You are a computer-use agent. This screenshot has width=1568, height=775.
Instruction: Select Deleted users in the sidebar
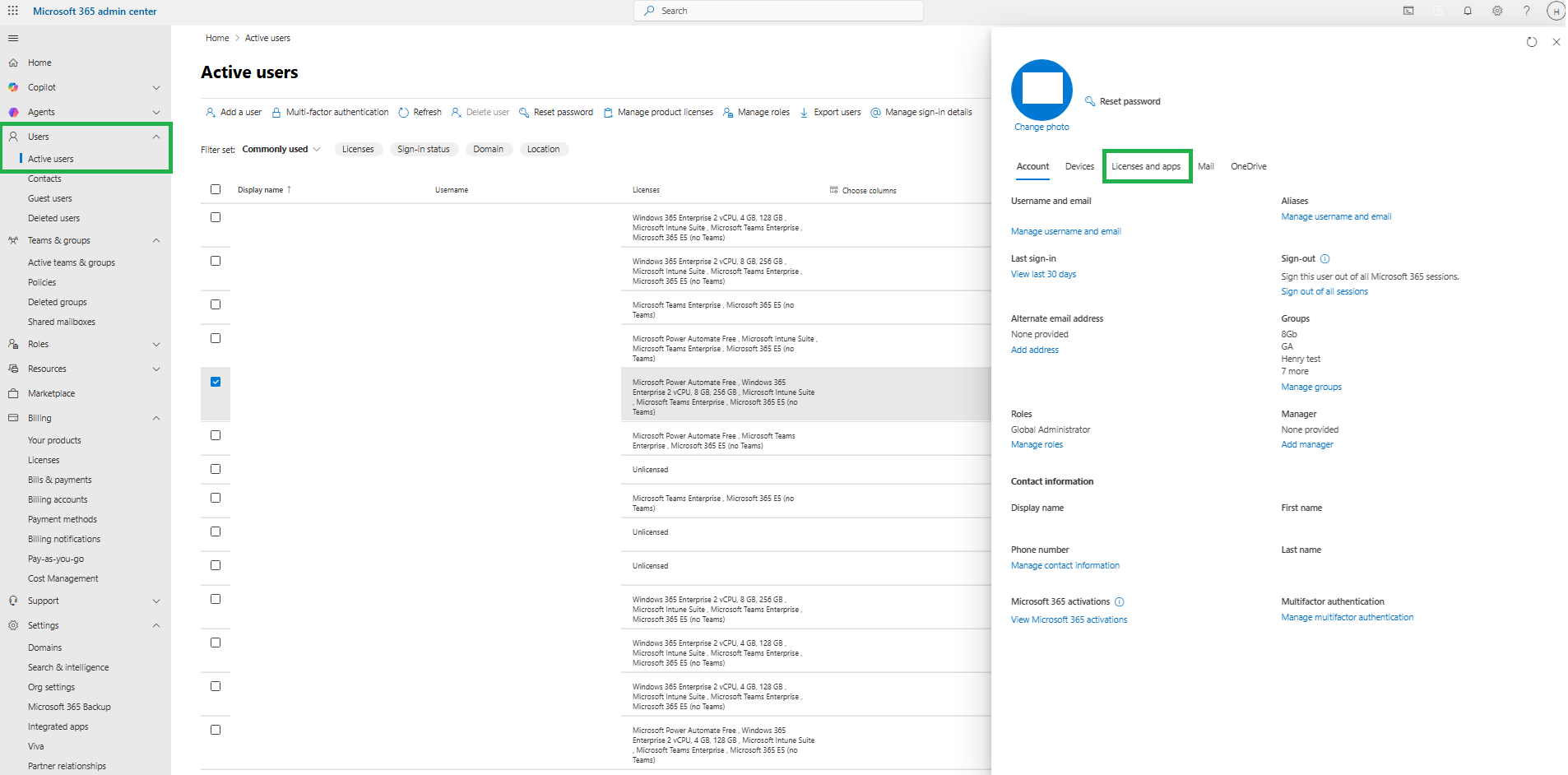[x=54, y=218]
